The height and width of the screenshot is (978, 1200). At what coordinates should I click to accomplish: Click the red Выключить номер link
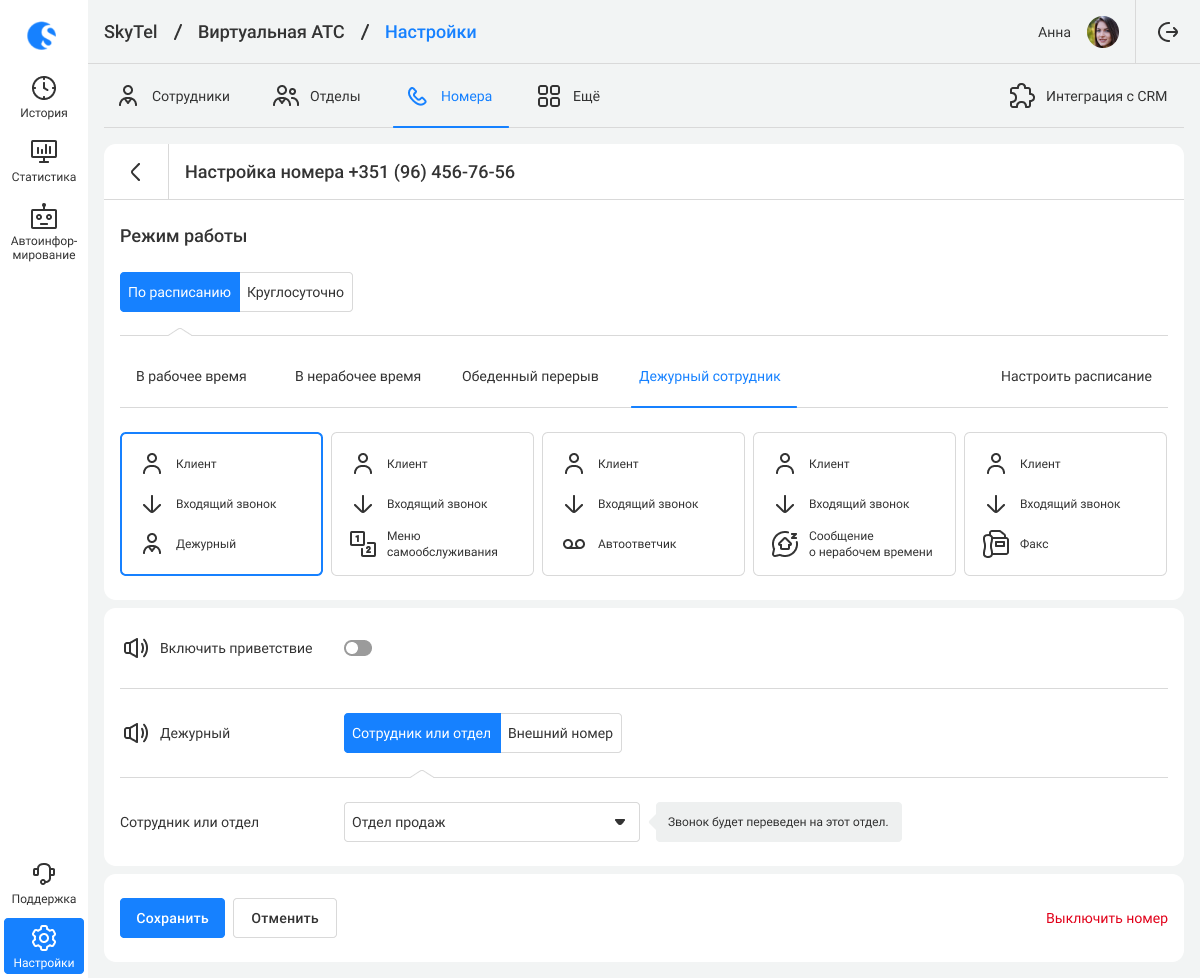1107,918
